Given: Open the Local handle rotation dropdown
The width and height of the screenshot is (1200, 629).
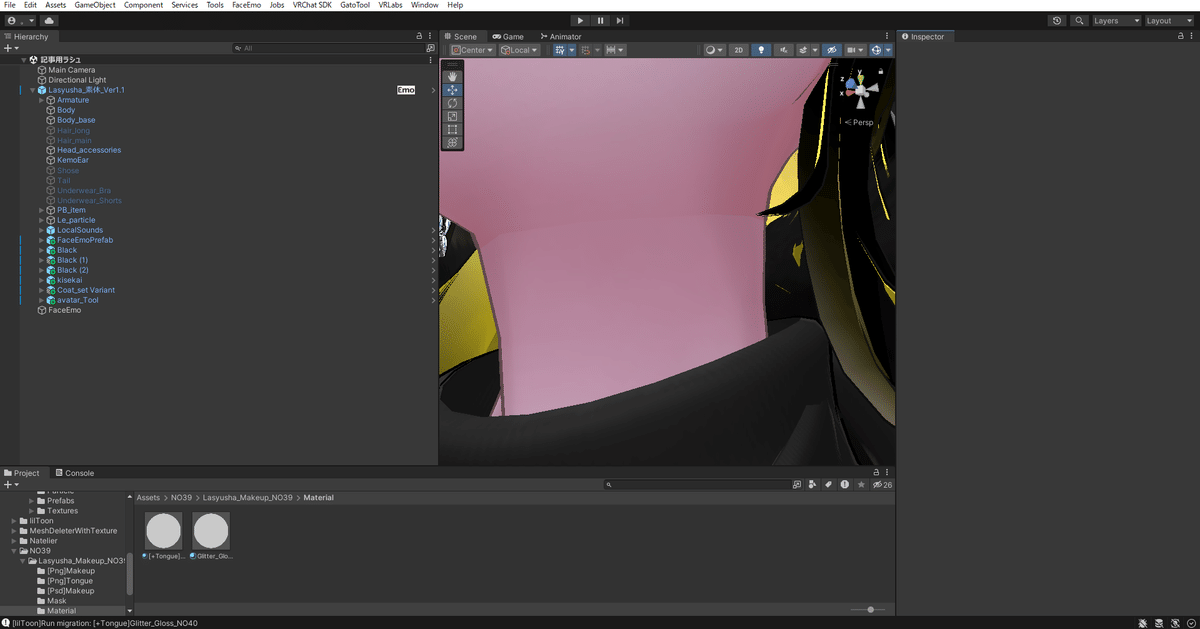Looking at the screenshot, I should click(x=519, y=50).
